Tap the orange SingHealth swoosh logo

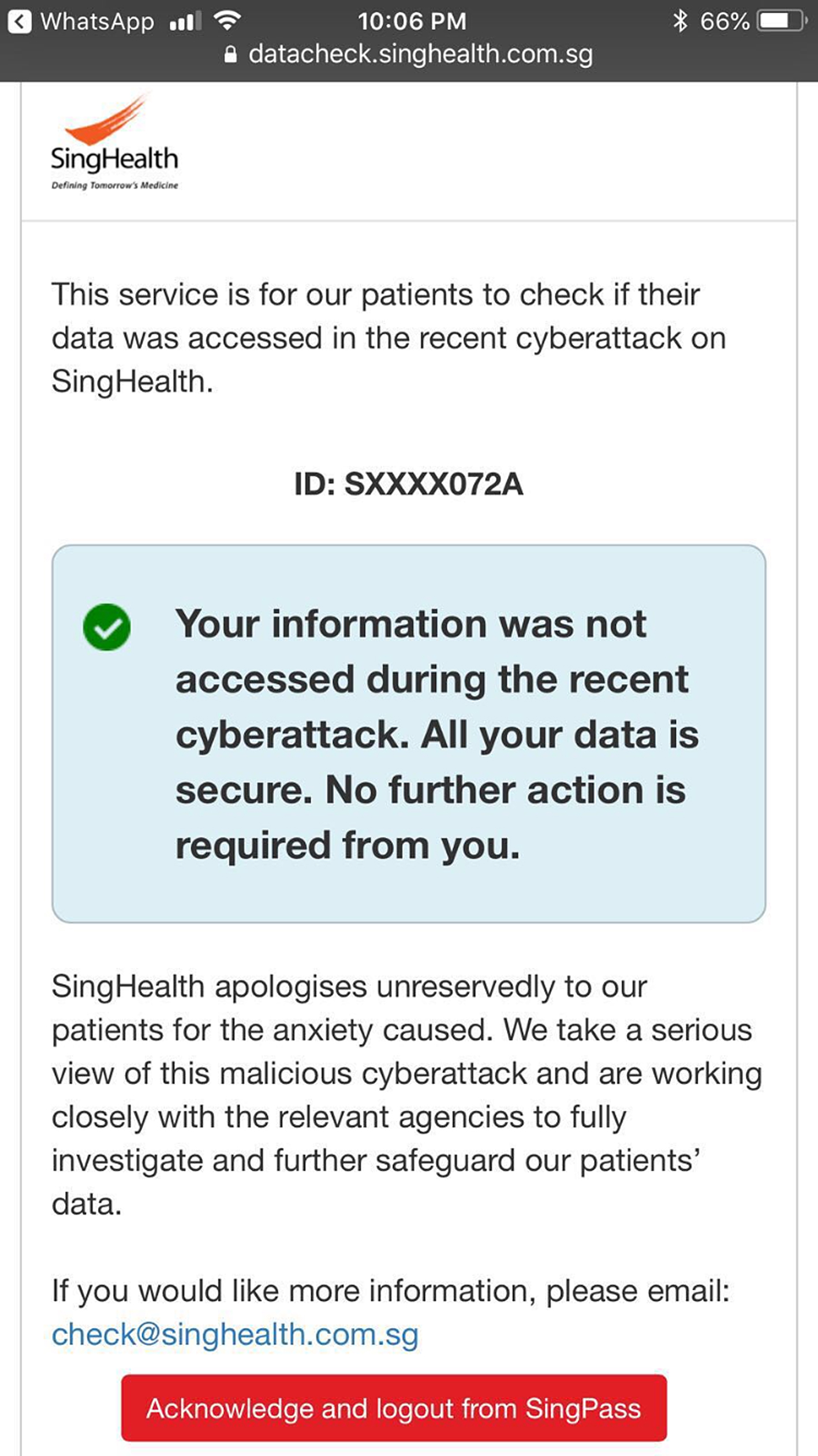[107, 120]
